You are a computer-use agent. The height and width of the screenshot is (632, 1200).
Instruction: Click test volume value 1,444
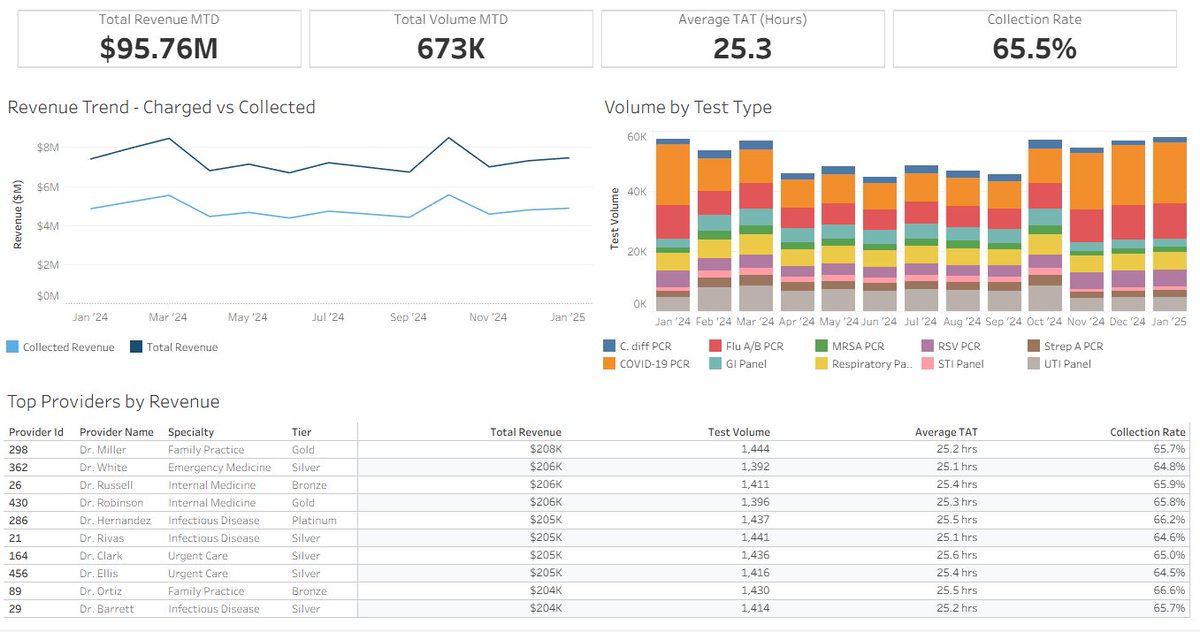tap(754, 450)
